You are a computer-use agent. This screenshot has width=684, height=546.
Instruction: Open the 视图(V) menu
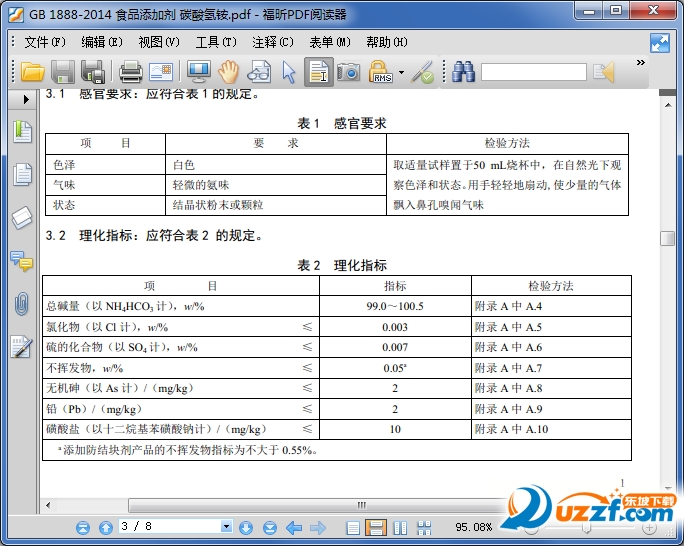(159, 42)
